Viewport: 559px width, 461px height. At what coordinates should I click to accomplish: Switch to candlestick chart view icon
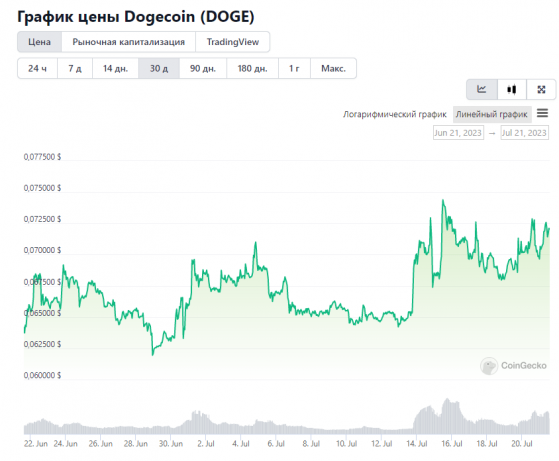pyautogui.click(x=512, y=89)
